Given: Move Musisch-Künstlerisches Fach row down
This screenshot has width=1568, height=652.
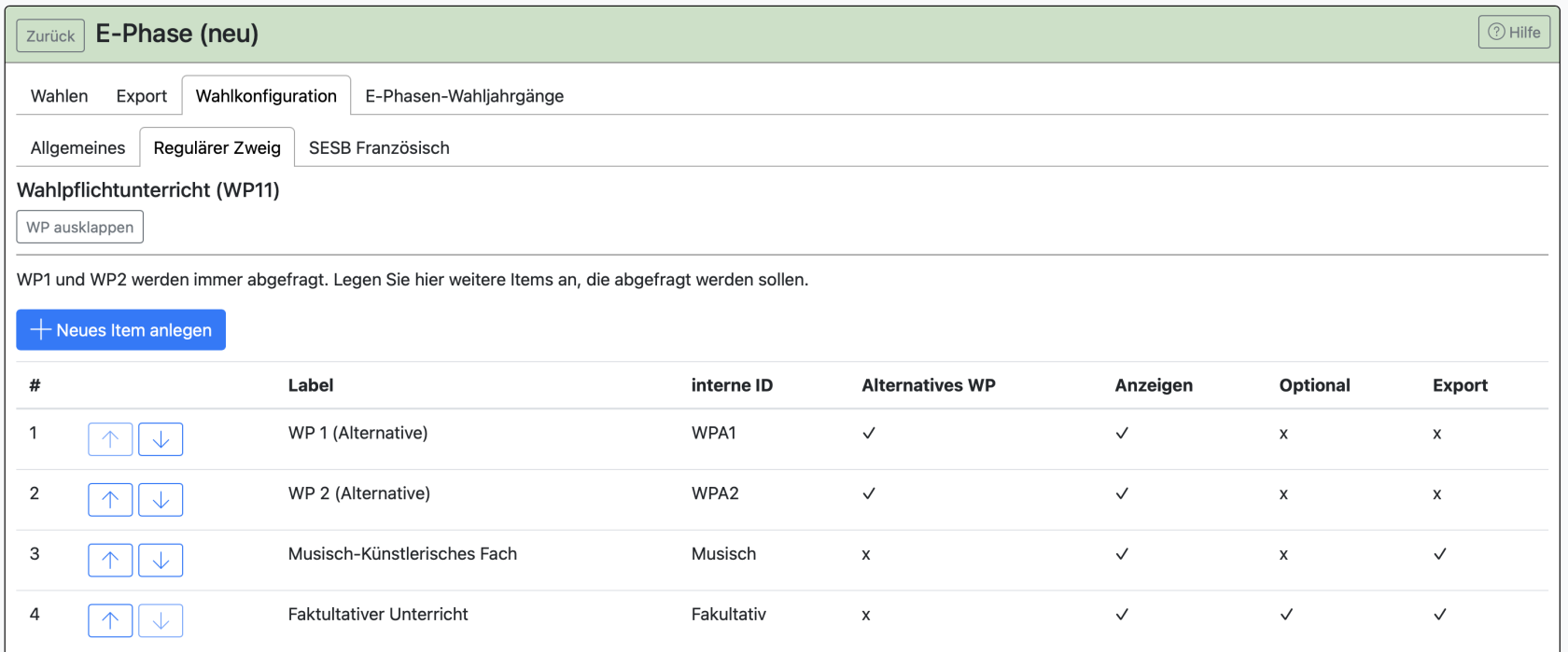Looking at the screenshot, I should (x=161, y=561).
